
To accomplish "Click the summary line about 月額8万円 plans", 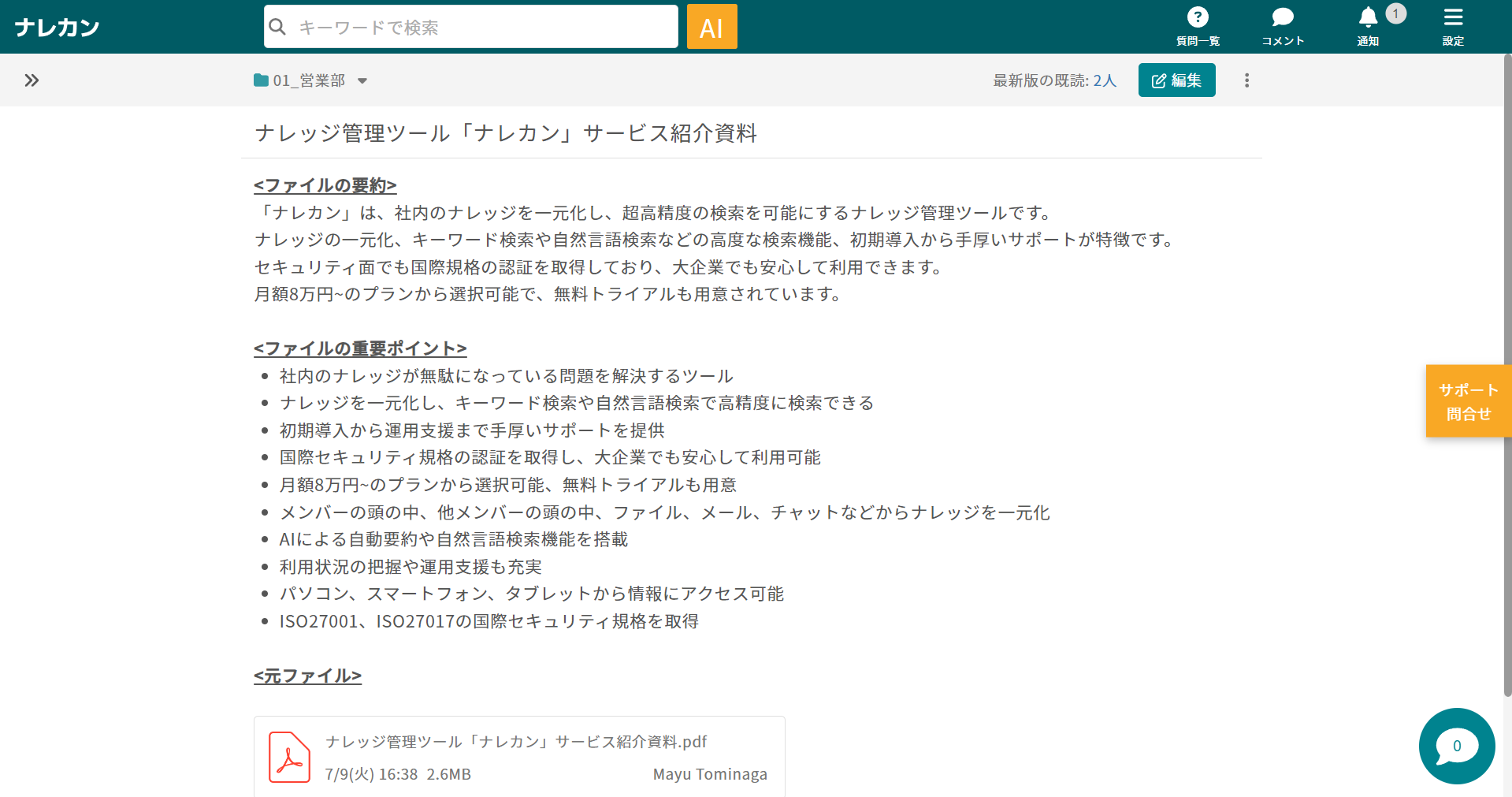I will 548,294.
